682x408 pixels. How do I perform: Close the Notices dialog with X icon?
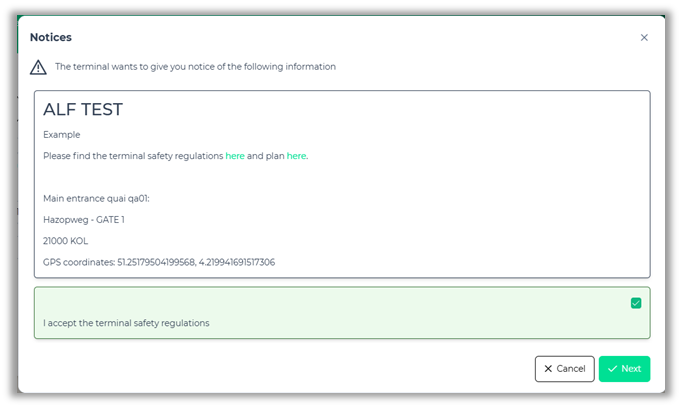[x=644, y=38]
